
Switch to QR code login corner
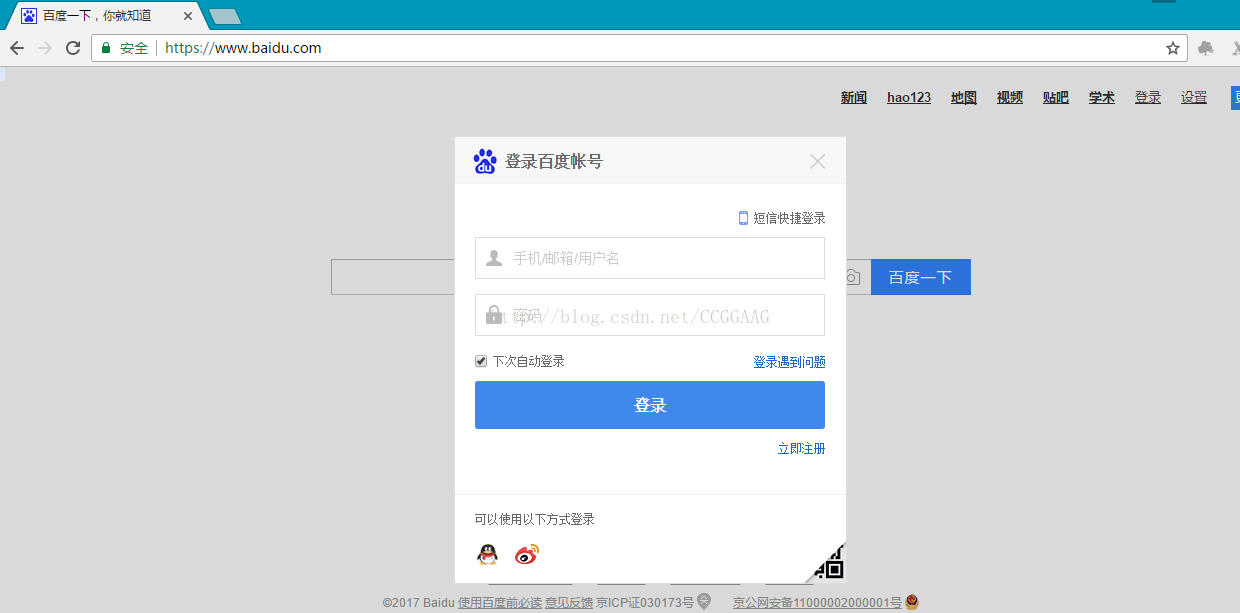pos(829,565)
